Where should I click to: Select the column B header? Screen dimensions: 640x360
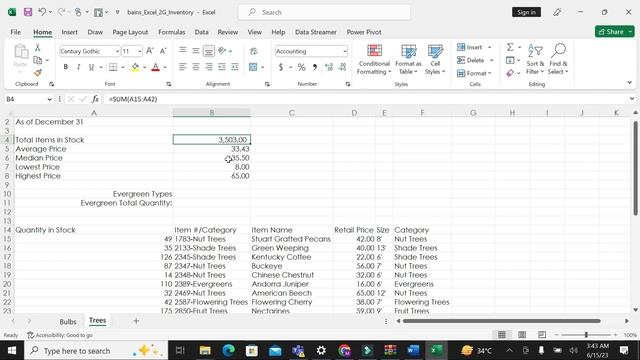point(211,113)
